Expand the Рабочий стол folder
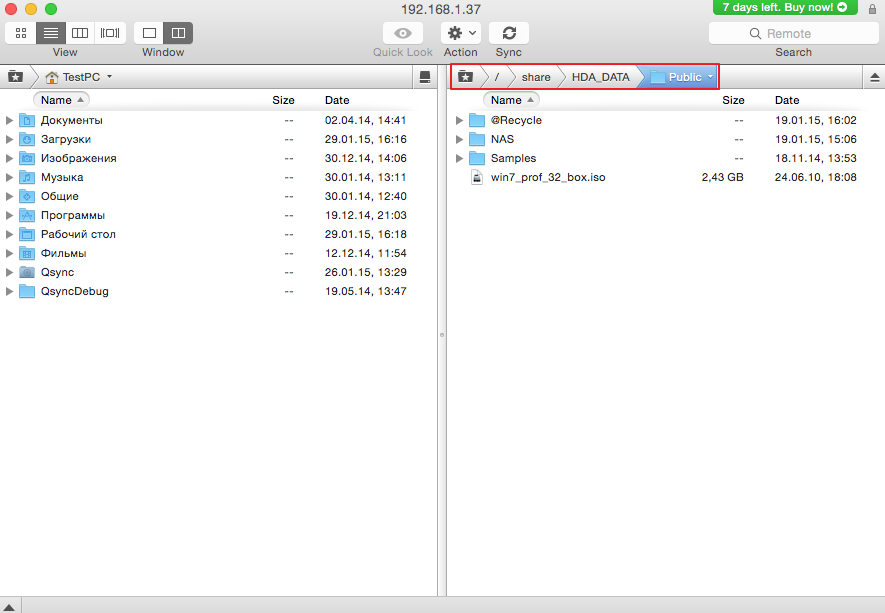The image size is (885, 613). click(9, 234)
